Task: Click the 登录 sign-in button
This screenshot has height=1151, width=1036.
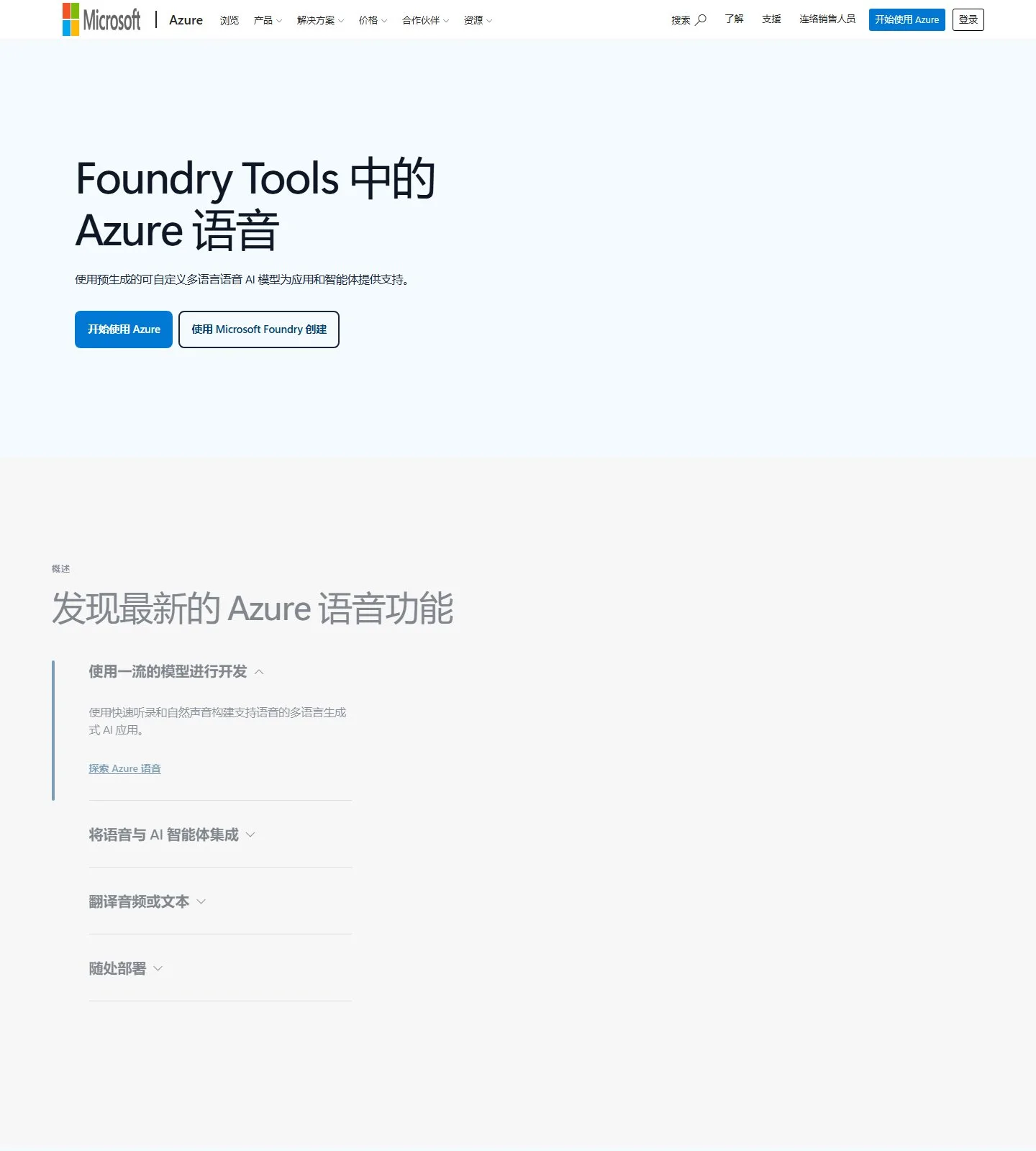Action: click(968, 19)
